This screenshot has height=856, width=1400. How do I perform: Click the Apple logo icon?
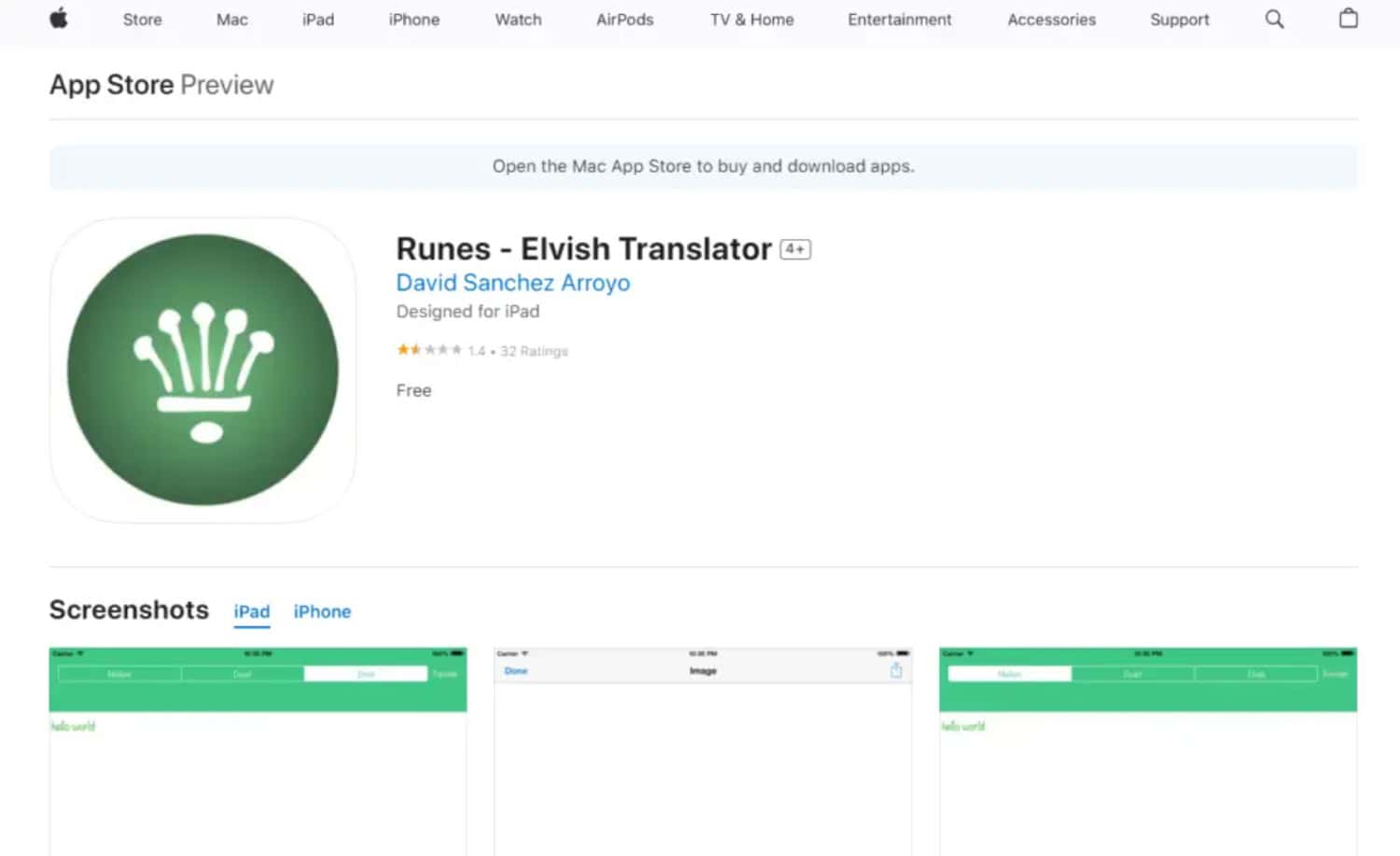click(x=59, y=19)
